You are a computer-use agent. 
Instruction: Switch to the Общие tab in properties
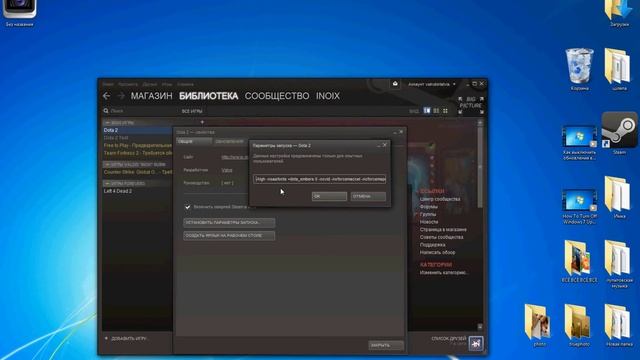click(194, 141)
